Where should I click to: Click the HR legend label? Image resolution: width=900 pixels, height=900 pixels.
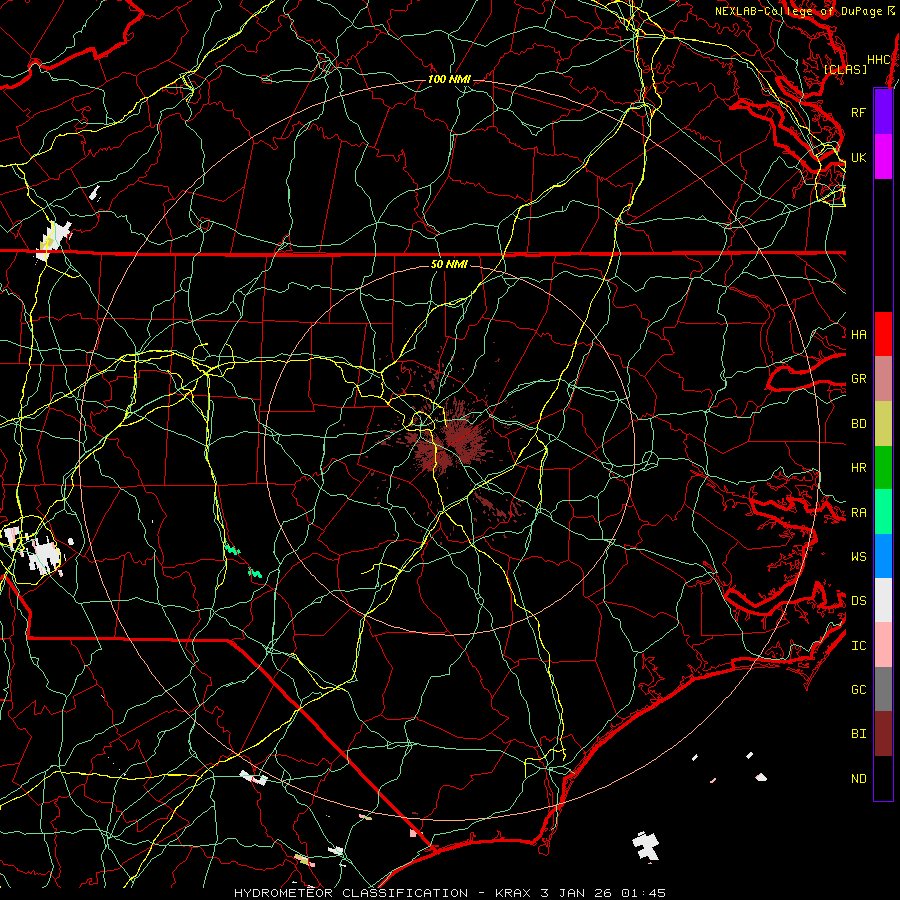pos(858,468)
